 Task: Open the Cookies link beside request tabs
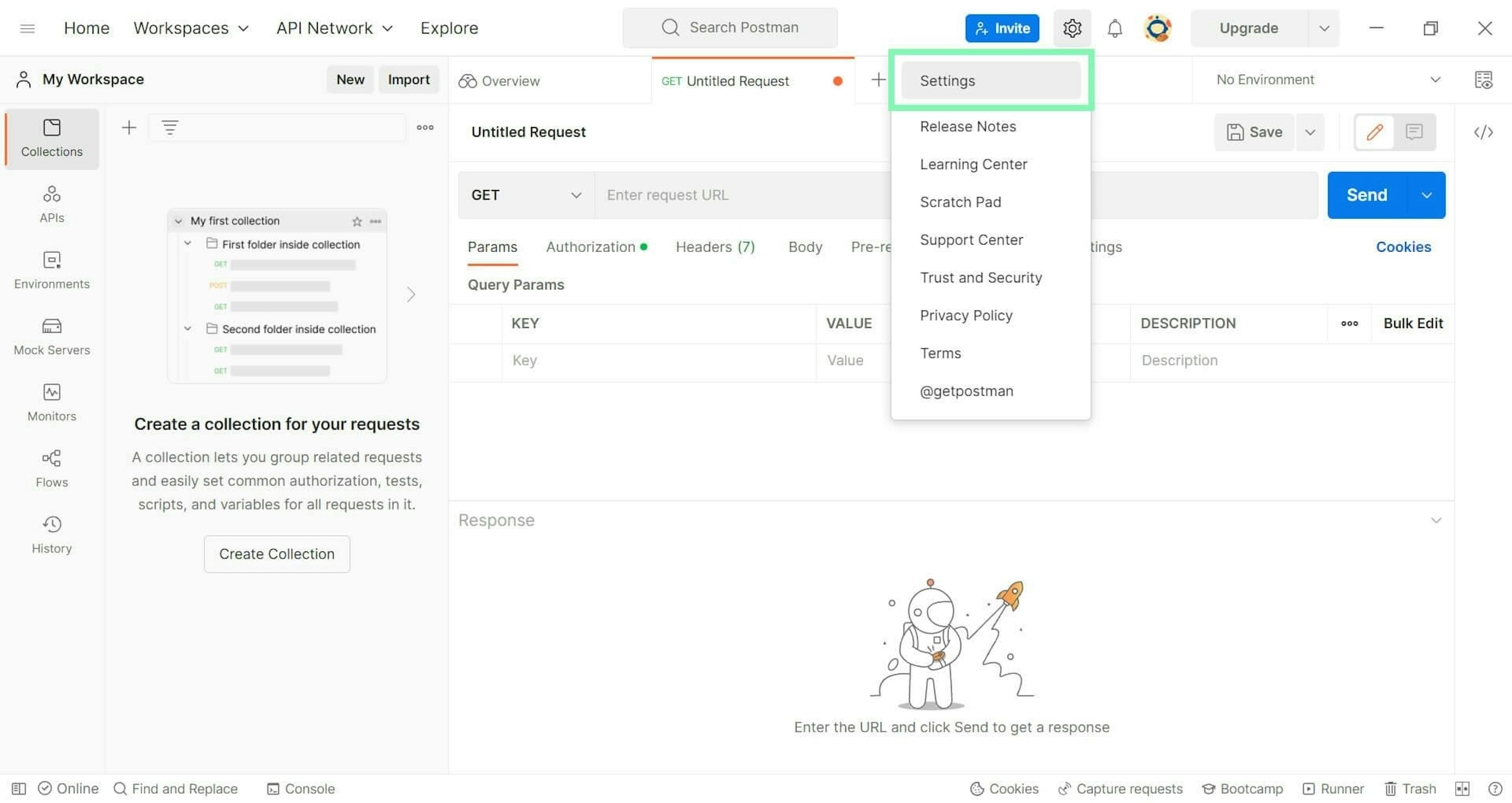point(1403,247)
